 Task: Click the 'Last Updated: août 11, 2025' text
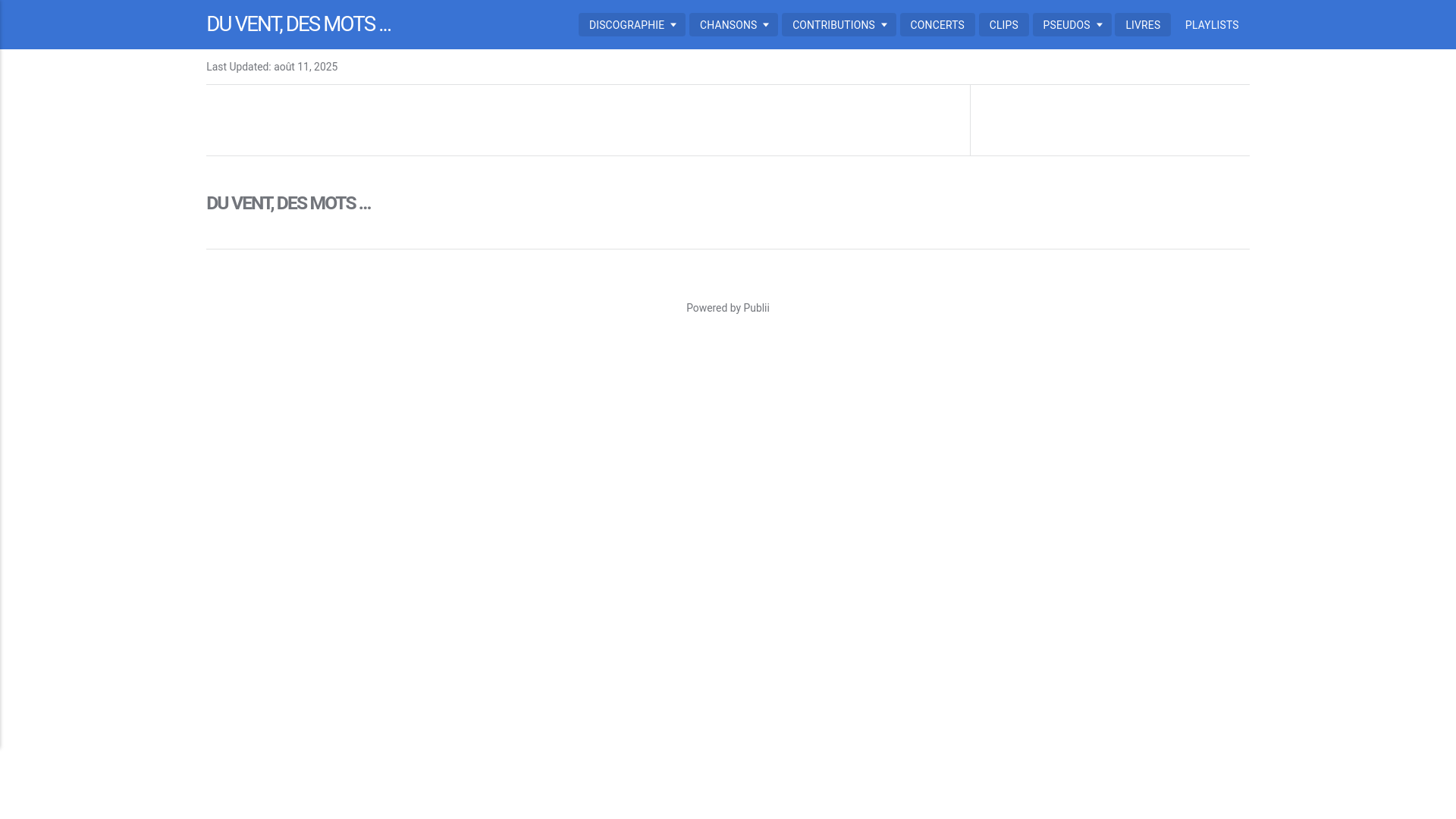coord(271,67)
